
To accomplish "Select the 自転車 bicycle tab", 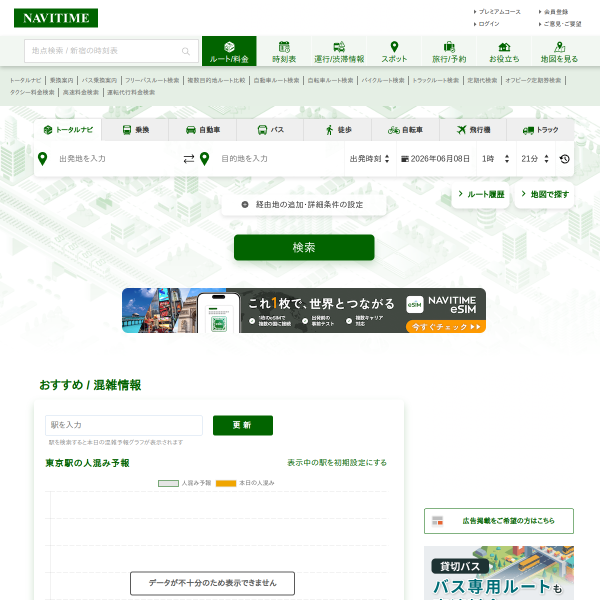I will click(405, 130).
